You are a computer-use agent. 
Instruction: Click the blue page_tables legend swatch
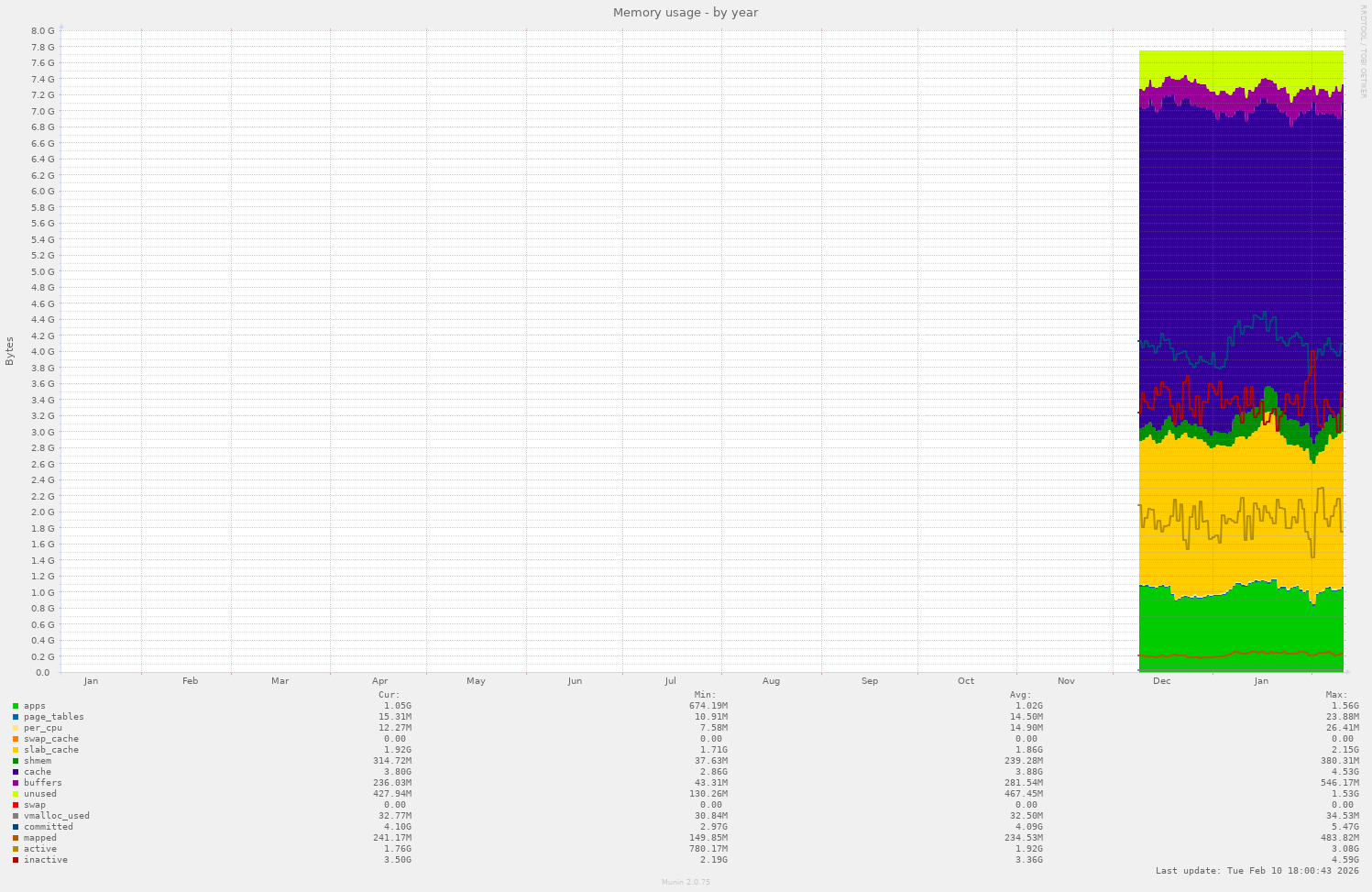[15, 716]
